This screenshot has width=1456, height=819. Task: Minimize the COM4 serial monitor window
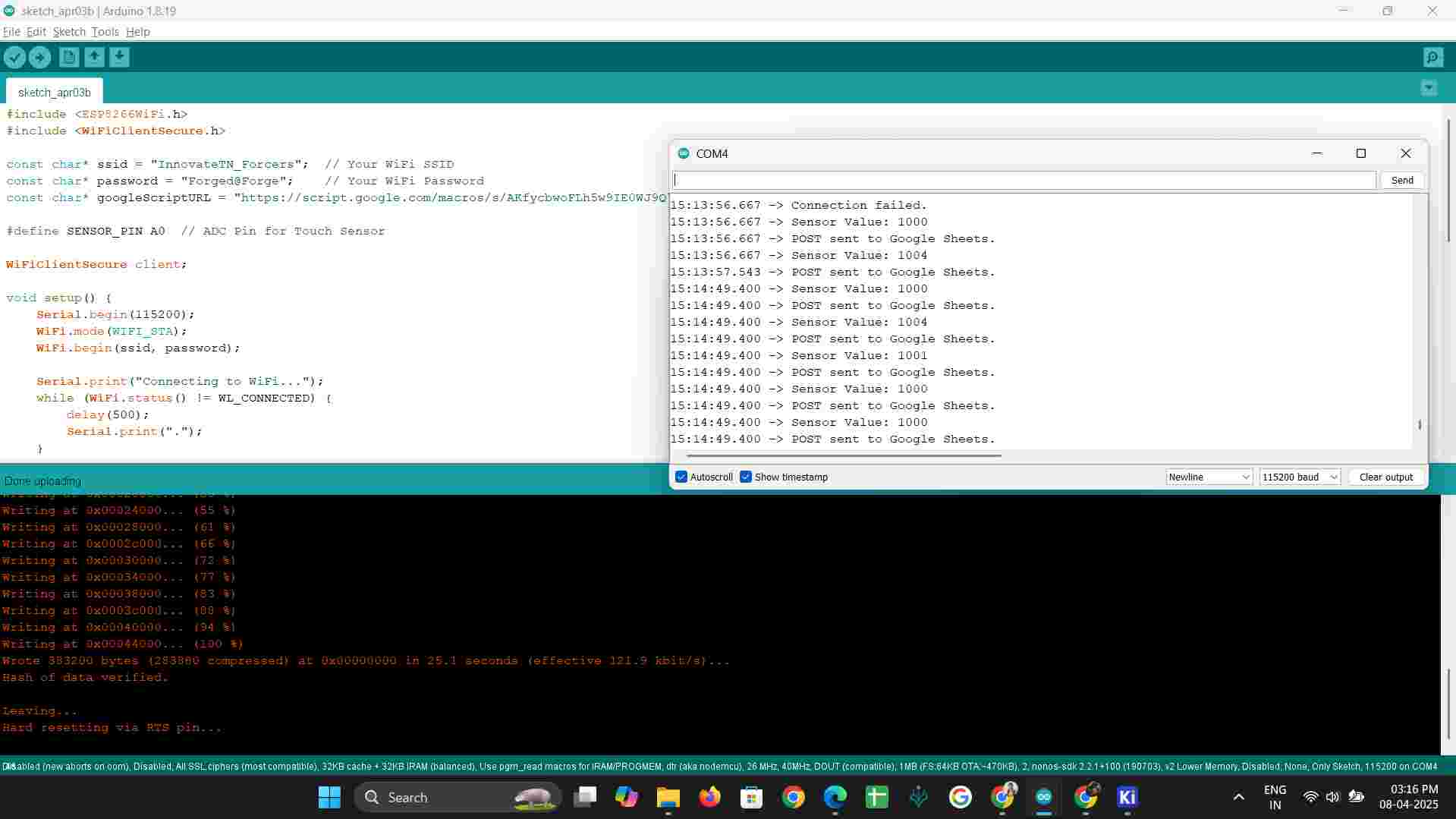(x=1317, y=153)
